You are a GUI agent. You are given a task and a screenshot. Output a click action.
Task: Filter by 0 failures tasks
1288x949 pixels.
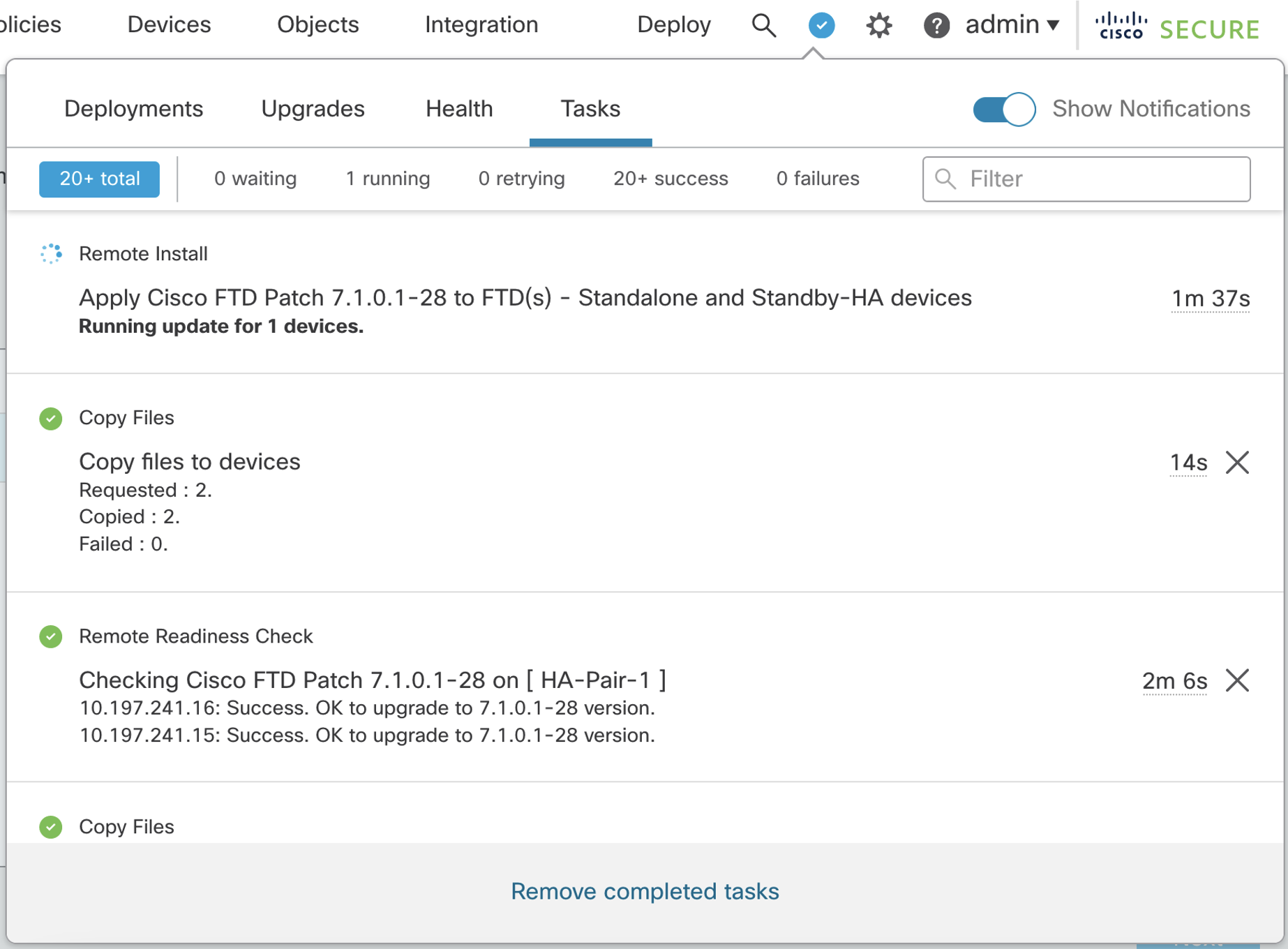click(x=818, y=179)
